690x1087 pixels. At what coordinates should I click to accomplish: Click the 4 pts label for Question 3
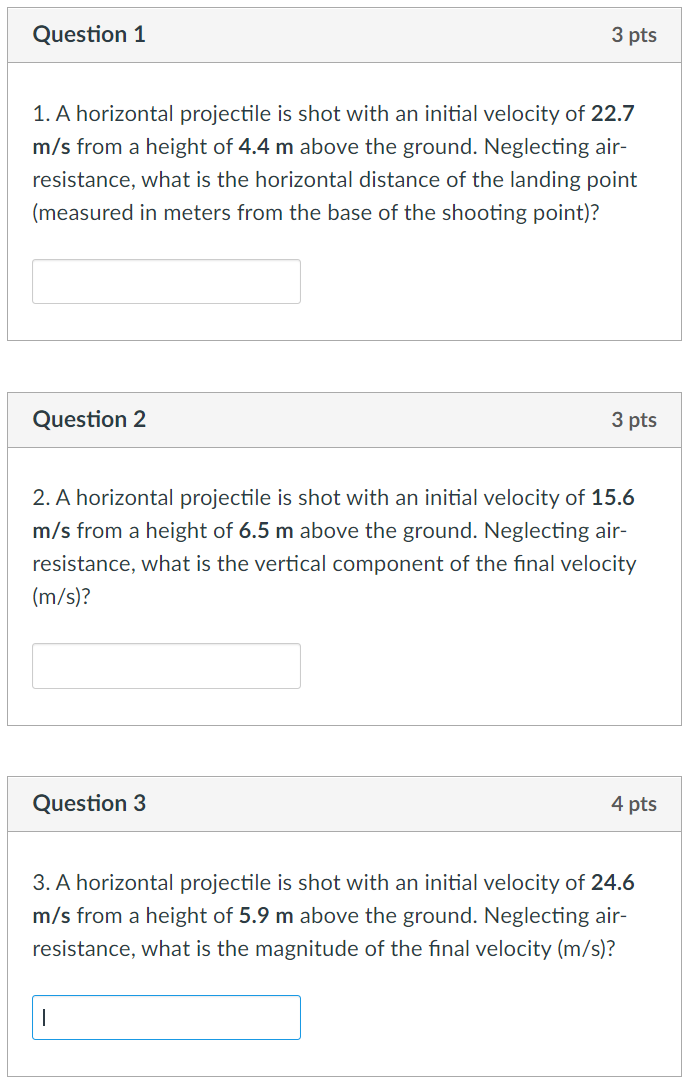click(634, 803)
